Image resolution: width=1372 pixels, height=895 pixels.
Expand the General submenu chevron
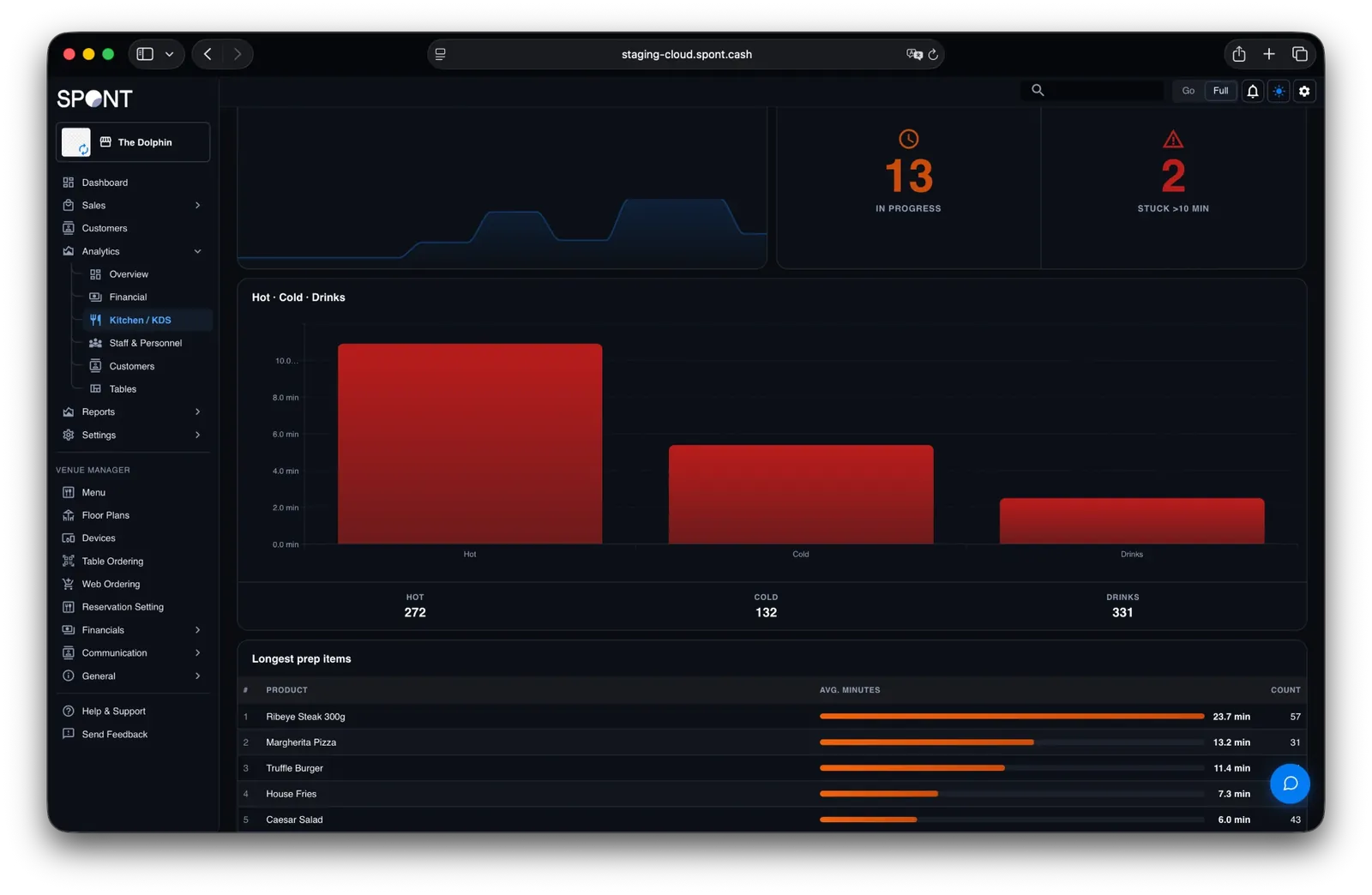[x=197, y=676]
